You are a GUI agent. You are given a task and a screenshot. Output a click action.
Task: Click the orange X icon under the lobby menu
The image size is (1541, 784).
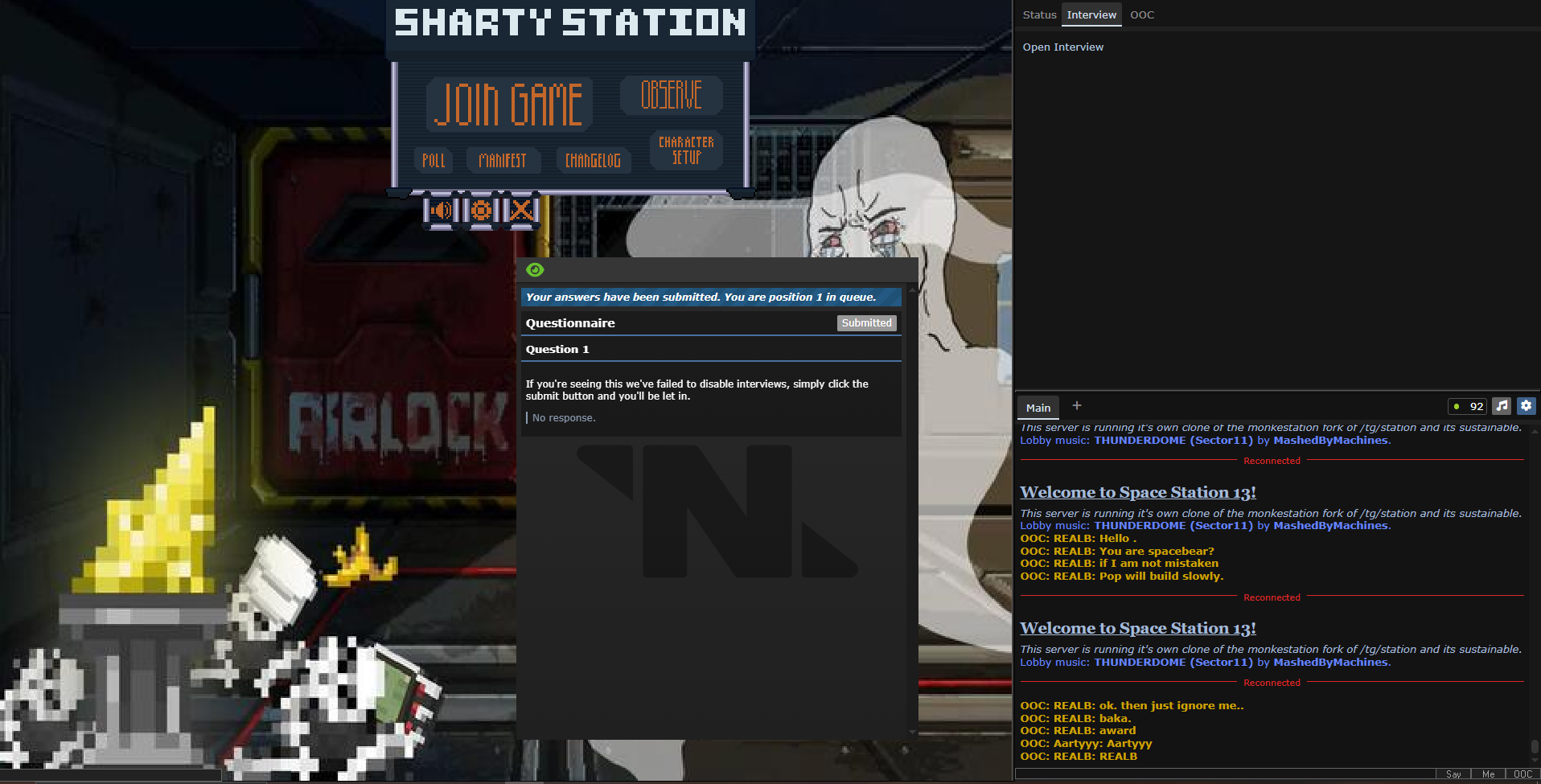click(x=521, y=211)
